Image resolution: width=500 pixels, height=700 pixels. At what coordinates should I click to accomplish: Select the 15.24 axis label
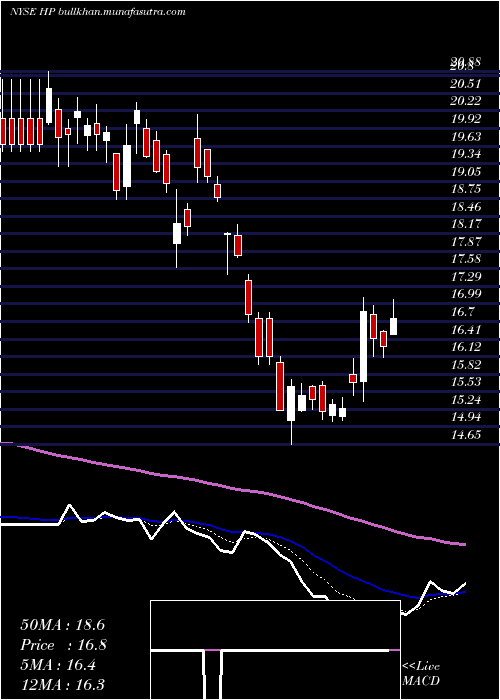466,400
